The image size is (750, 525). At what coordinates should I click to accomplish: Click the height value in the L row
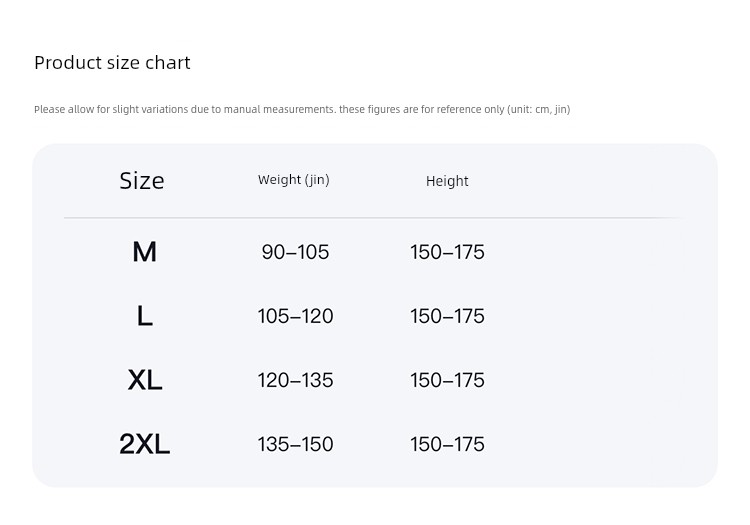pos(447,316)
